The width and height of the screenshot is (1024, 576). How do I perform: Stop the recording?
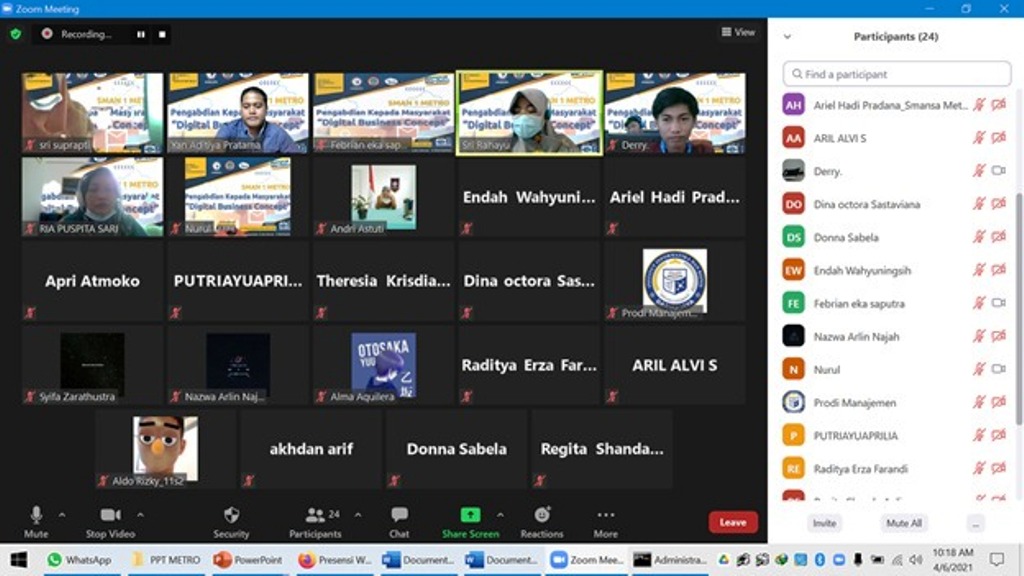[162, 34]
